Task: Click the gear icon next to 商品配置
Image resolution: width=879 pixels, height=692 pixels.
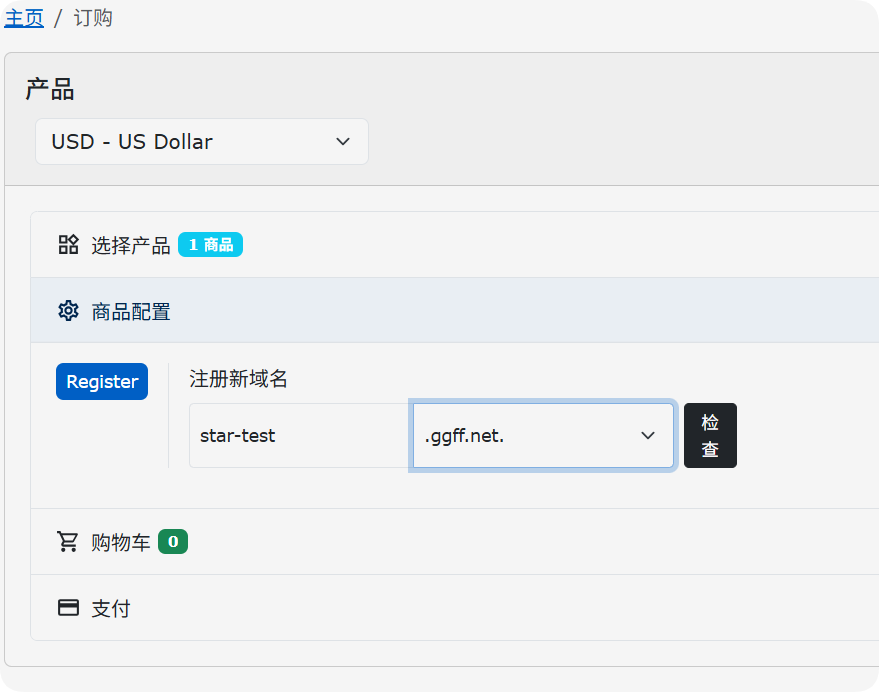Action: point(68,310)
